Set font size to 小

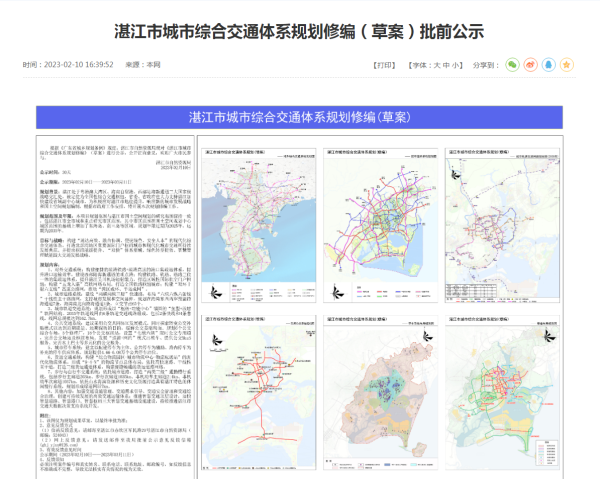click(x=455, y=65)
